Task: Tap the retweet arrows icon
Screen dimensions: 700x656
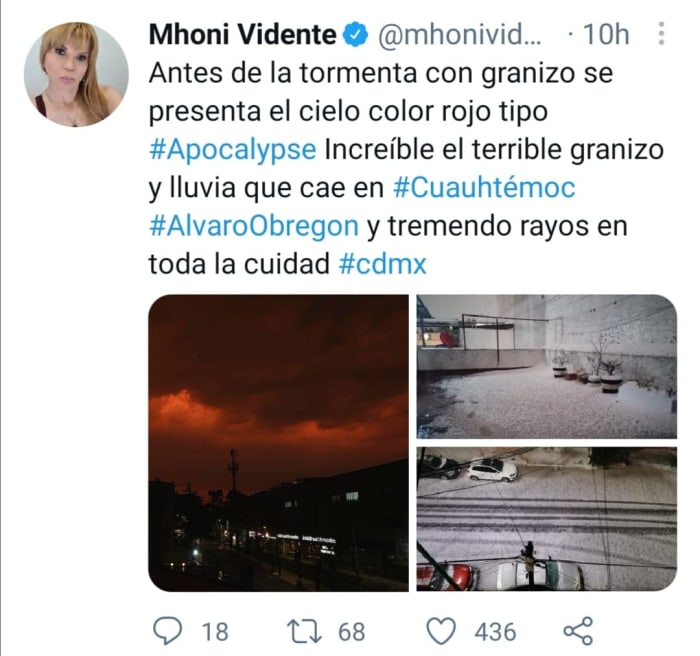Action: (304, 632)
